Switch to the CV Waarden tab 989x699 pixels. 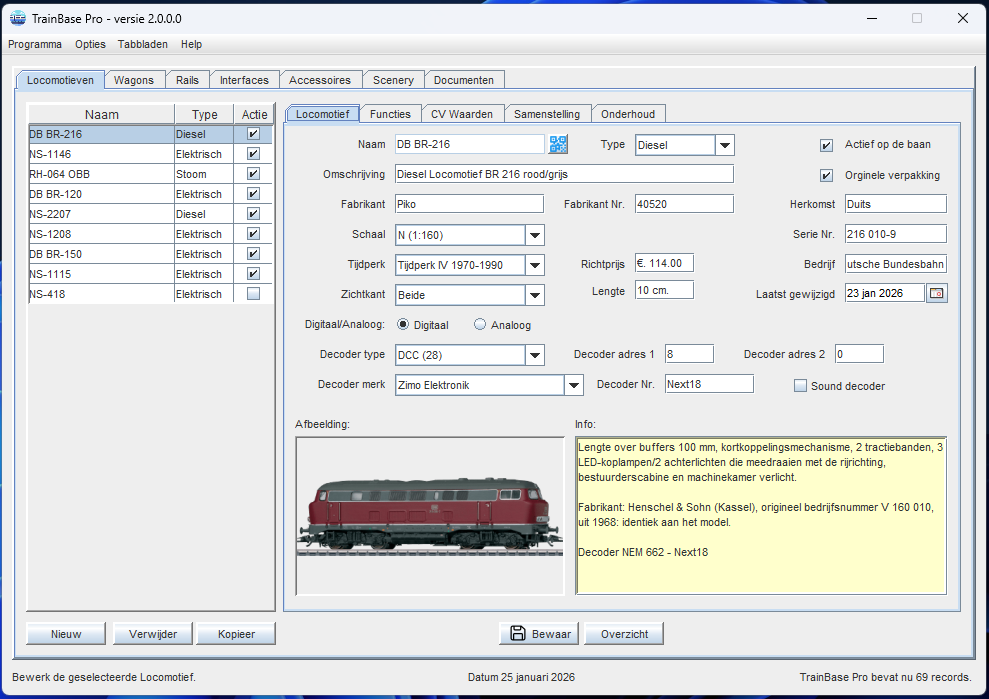[x=462, y=113]
